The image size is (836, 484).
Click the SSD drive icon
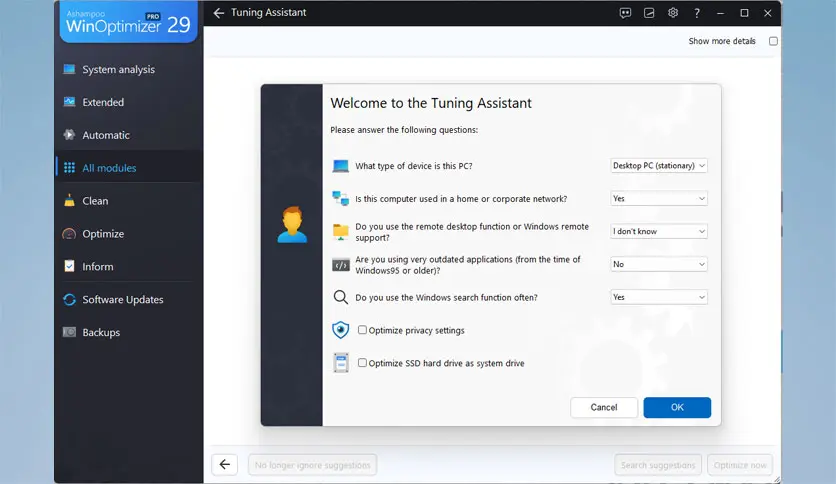341,363
